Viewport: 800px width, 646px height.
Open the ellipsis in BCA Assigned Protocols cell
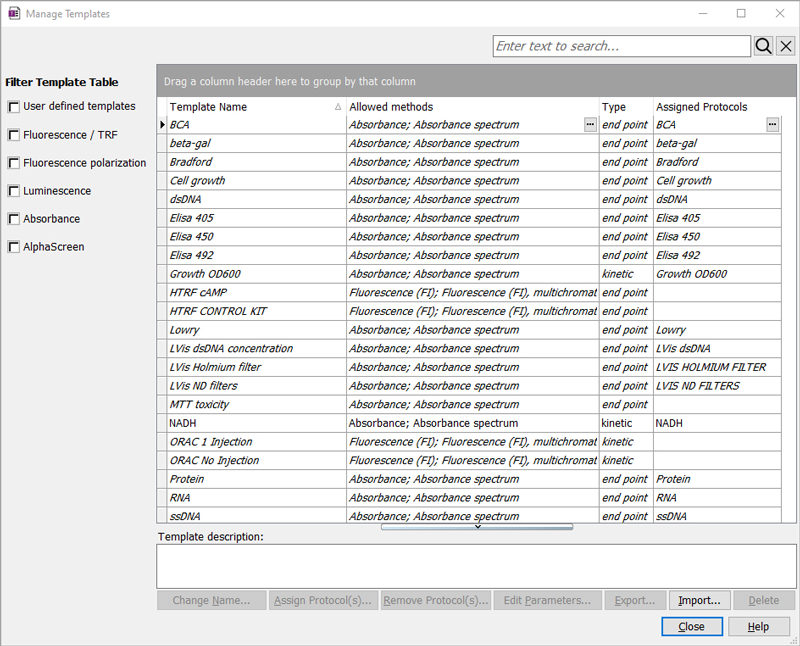click(x=772, y=125)
